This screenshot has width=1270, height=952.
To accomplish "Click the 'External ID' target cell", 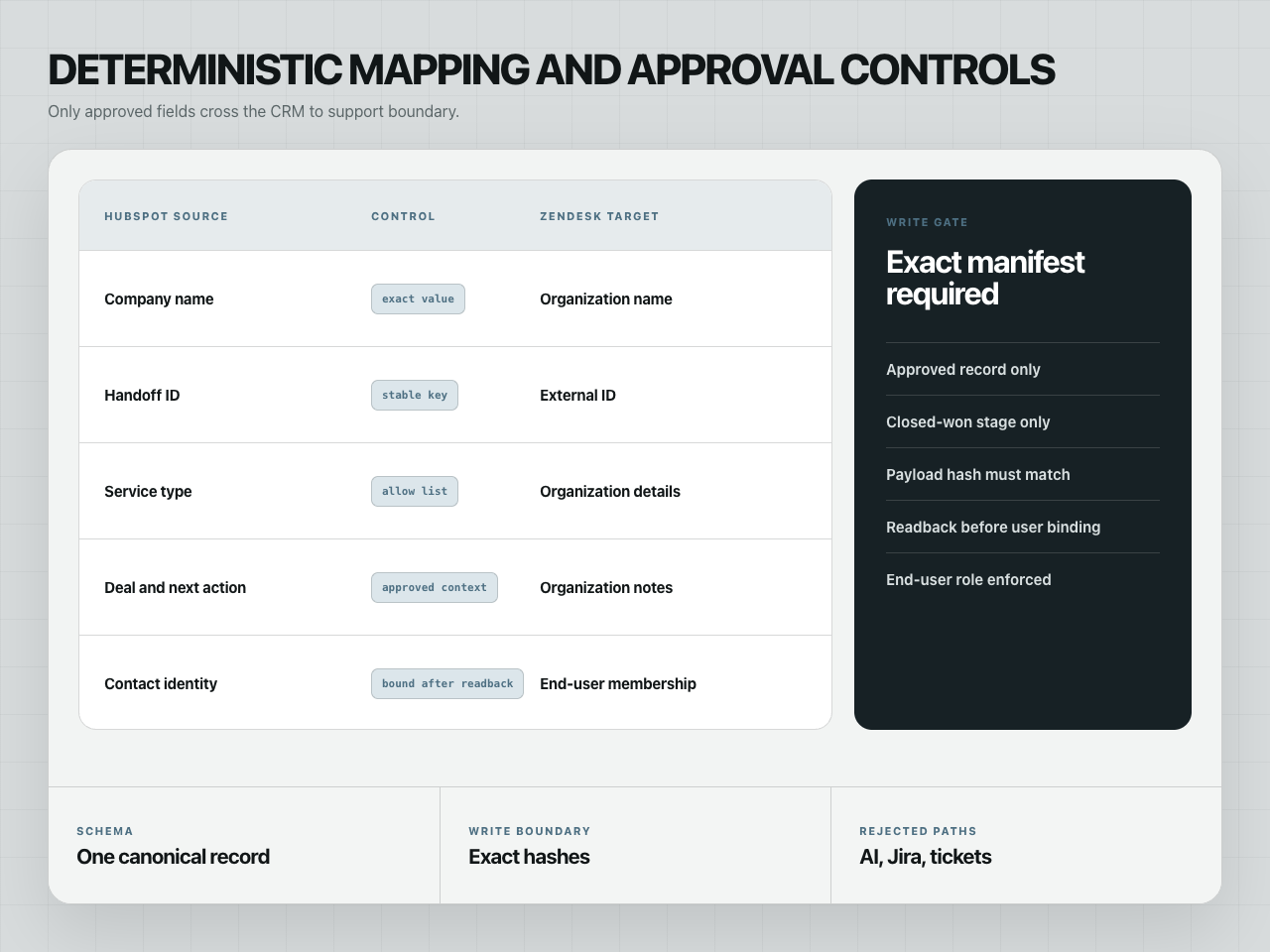I will pyautogui.click(x=577, y=395).
